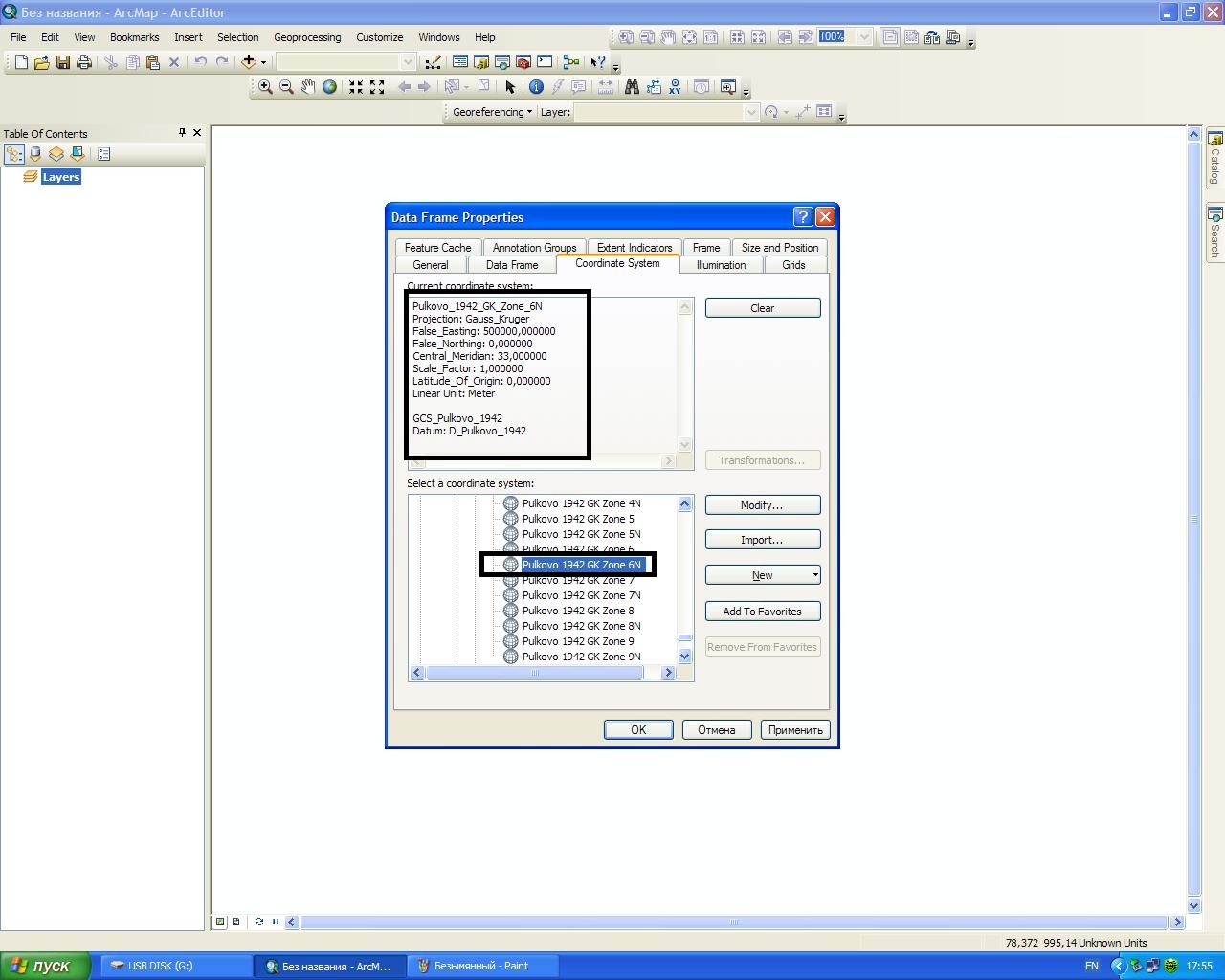Expand the New button dropdown arrow
This screenshot has height=980, width=1225.
tap(815, 575)
